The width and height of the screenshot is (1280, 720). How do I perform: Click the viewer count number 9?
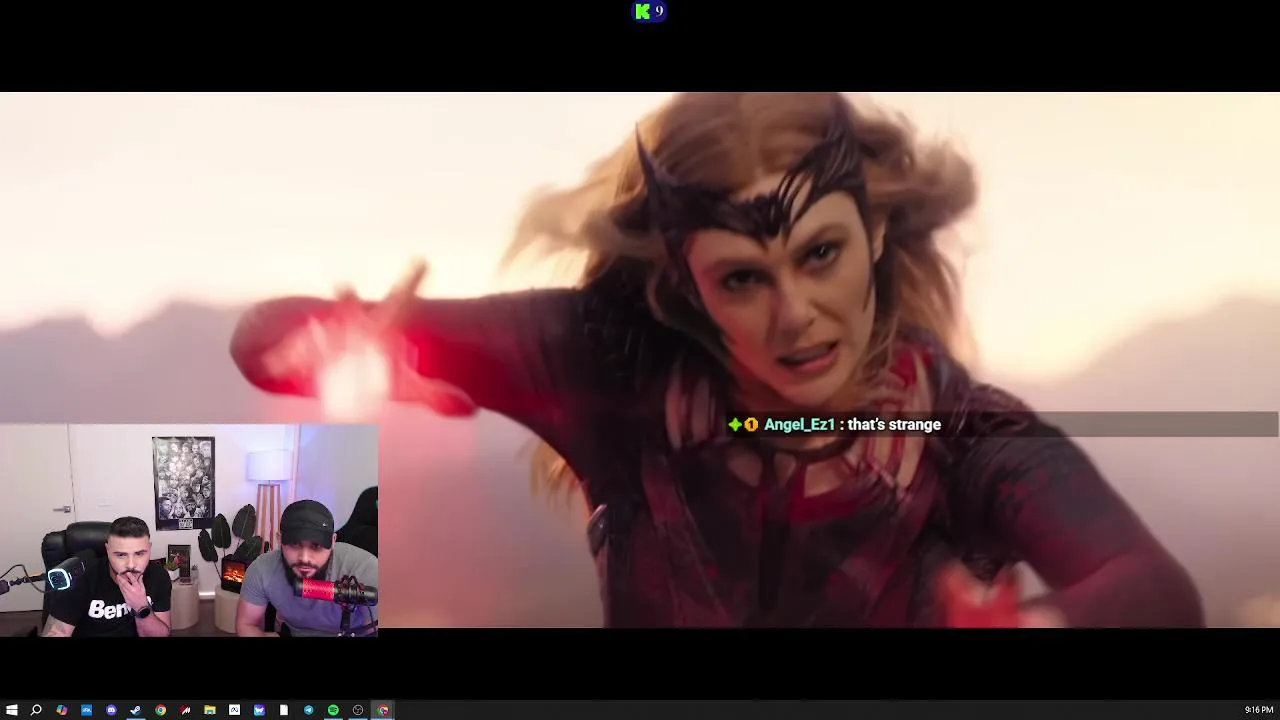coord(659,11)
